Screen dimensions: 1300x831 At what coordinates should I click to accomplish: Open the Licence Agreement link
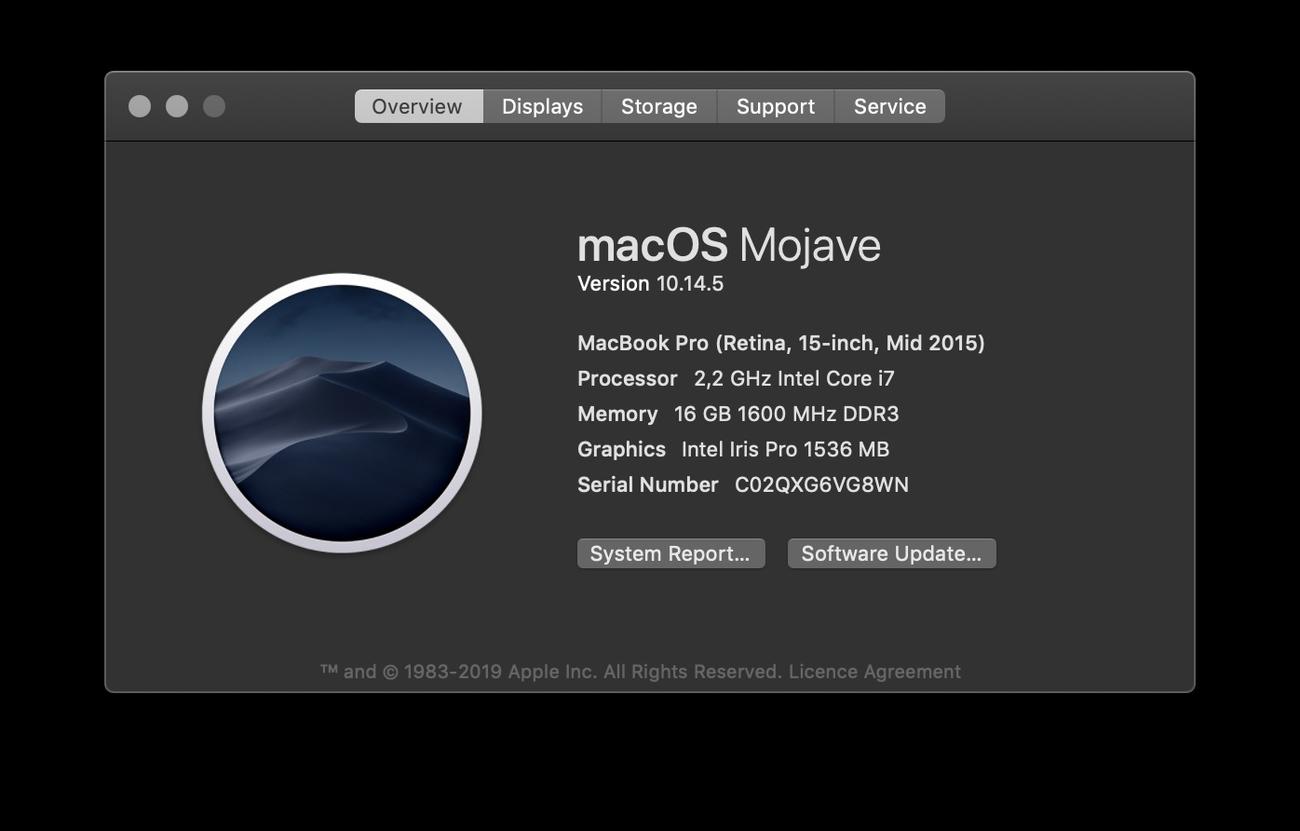(875, 672)
